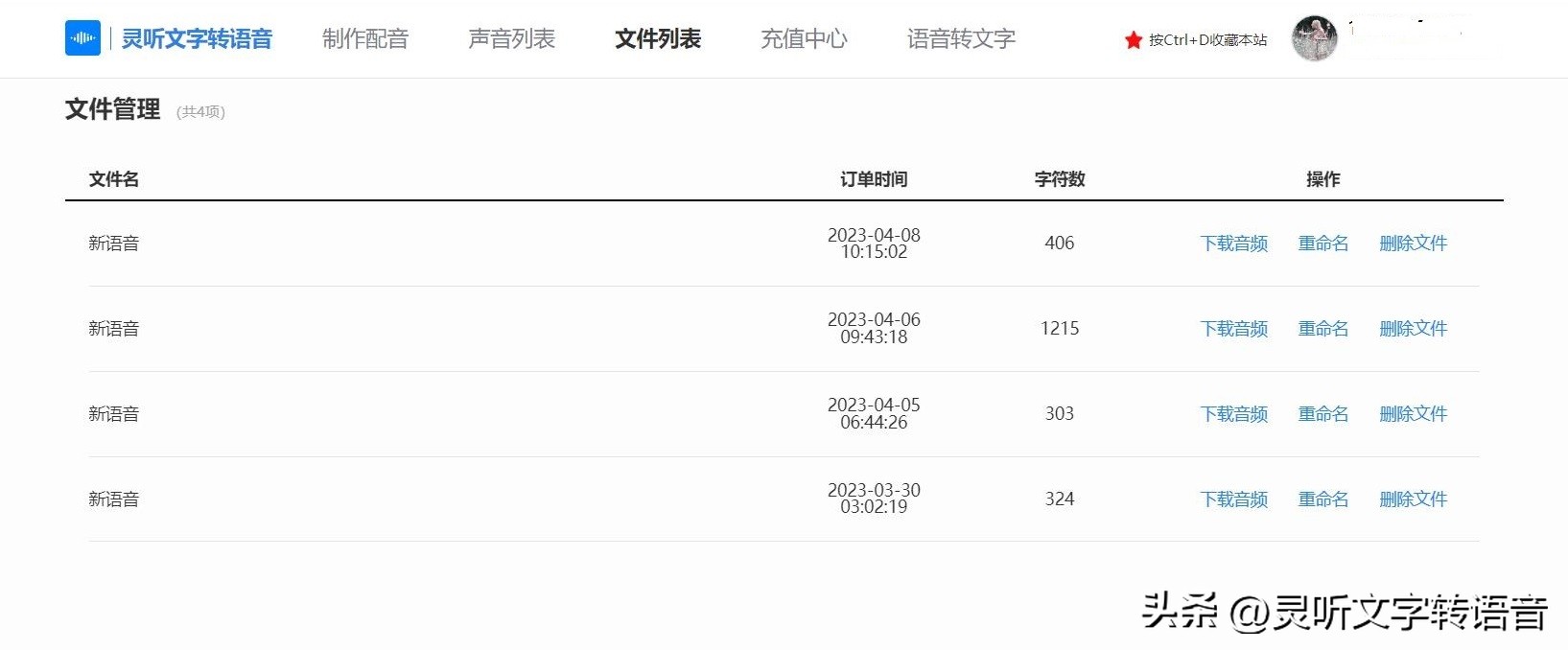Open the 声音列表 page
This screenshot has height=650, width=1568.
pyautogui.click(x=511, y=39)
